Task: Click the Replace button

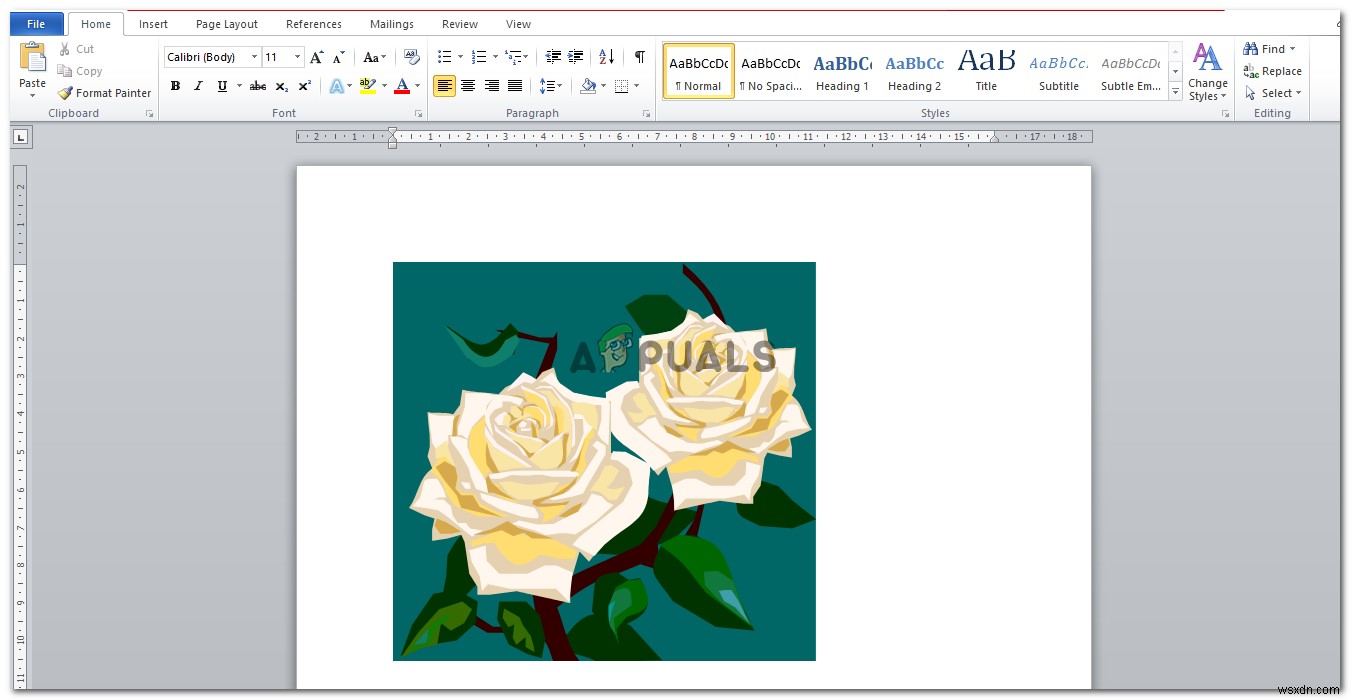Action: pos(1272,71)
